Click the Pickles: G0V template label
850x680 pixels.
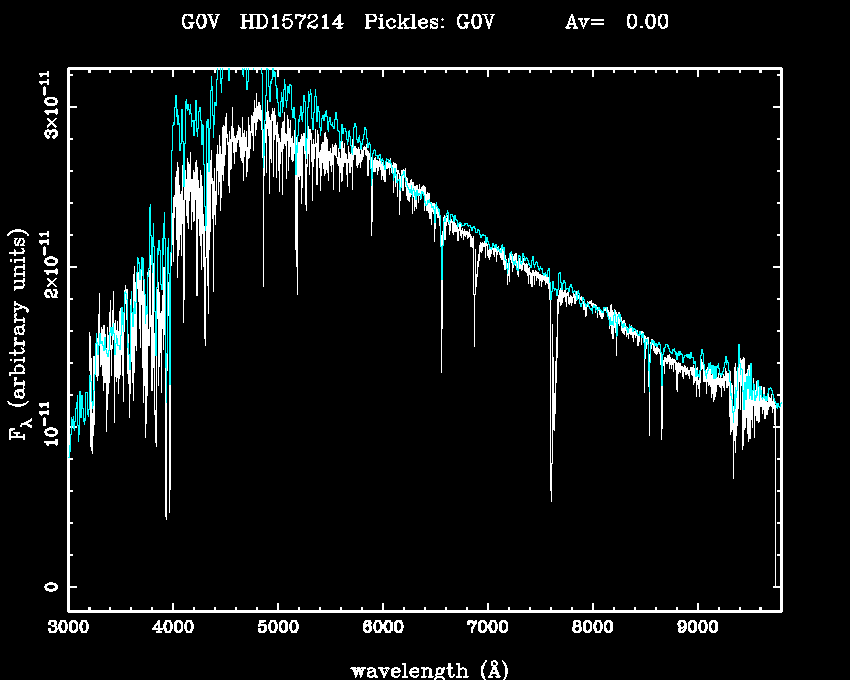[431, 22]
